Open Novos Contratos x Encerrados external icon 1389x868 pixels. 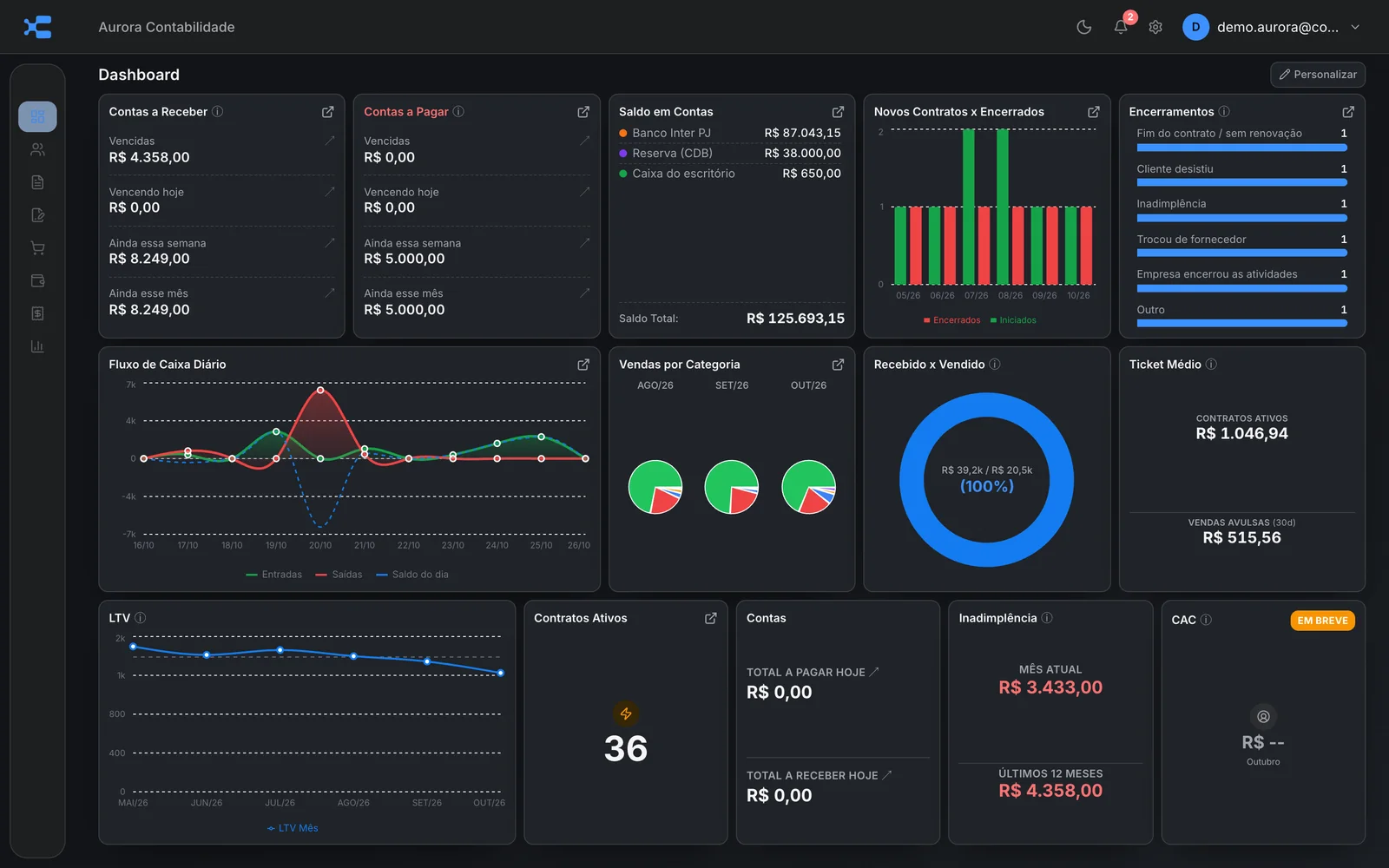click(x=1094, y=112)
